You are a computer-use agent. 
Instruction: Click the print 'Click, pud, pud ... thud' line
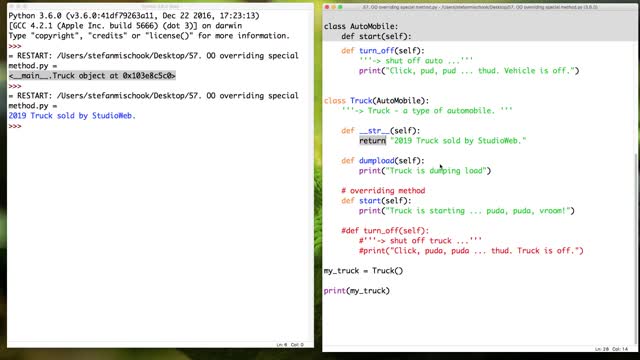(x=469, y=71)
